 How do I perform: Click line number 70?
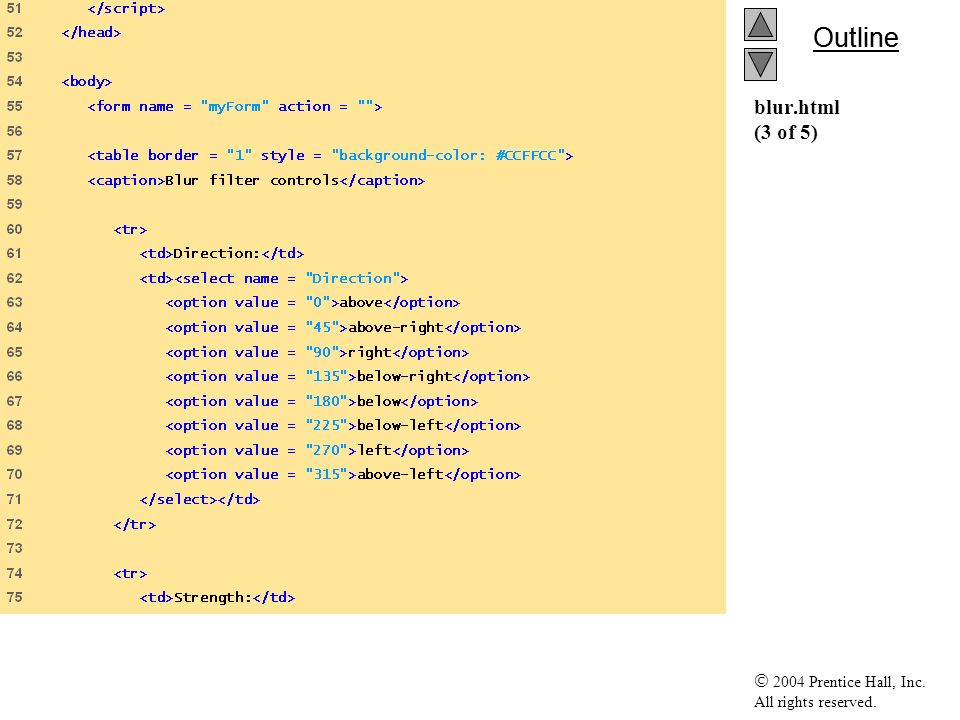point(15,474)
